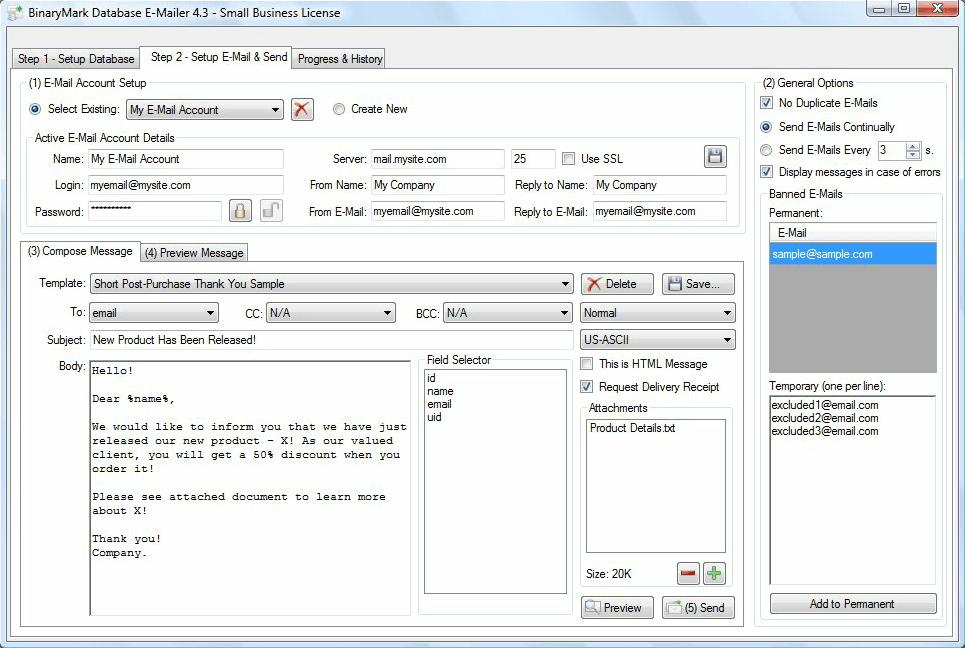Save the template via Save... button

coord(699,284)
